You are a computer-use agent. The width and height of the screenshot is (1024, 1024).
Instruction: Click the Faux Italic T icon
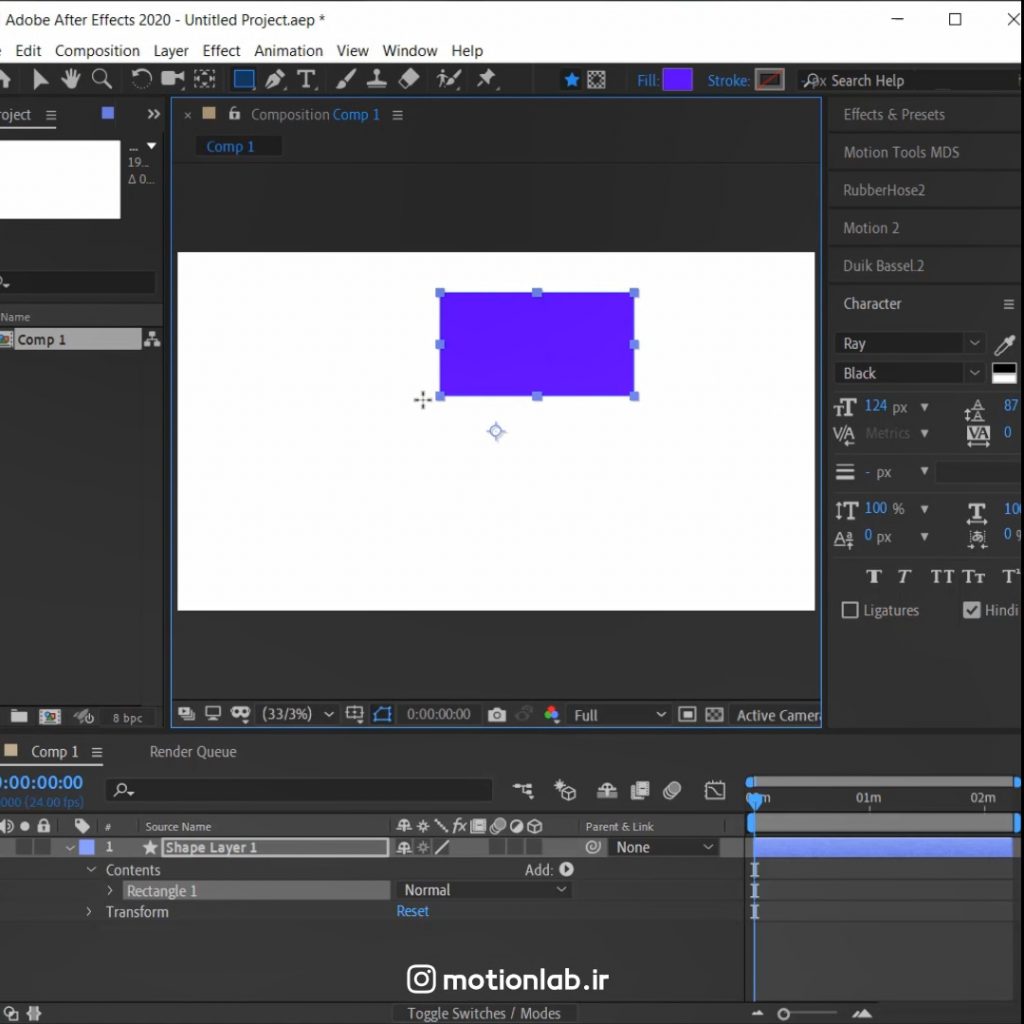904,576
